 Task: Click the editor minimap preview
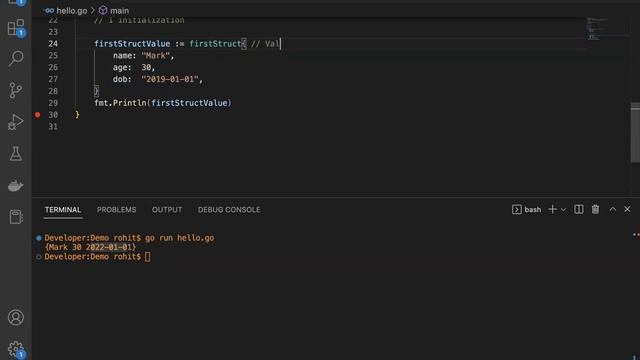(597, 29)
